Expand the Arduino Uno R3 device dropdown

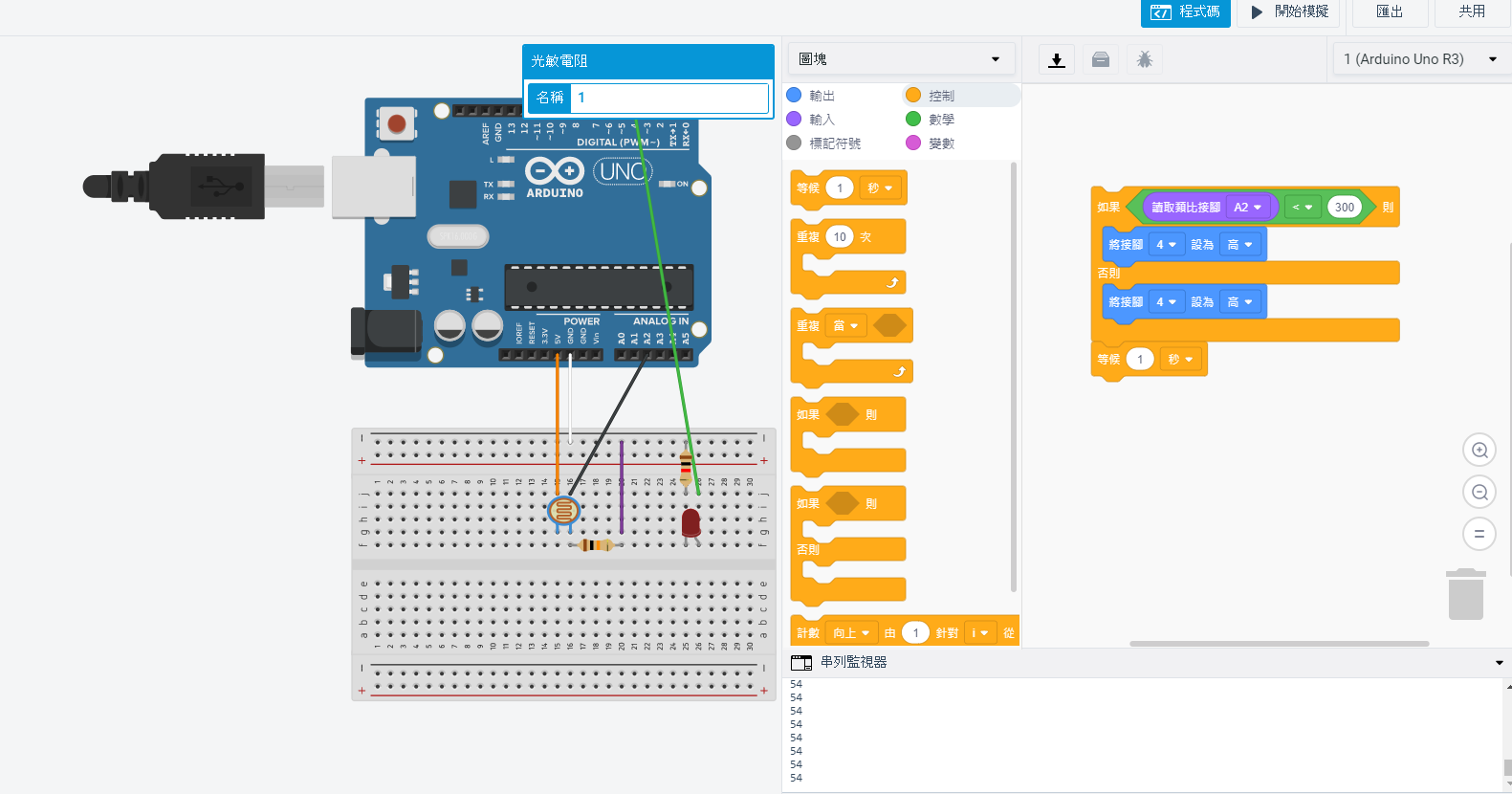pyautogui.click(x=1419, y=59)
